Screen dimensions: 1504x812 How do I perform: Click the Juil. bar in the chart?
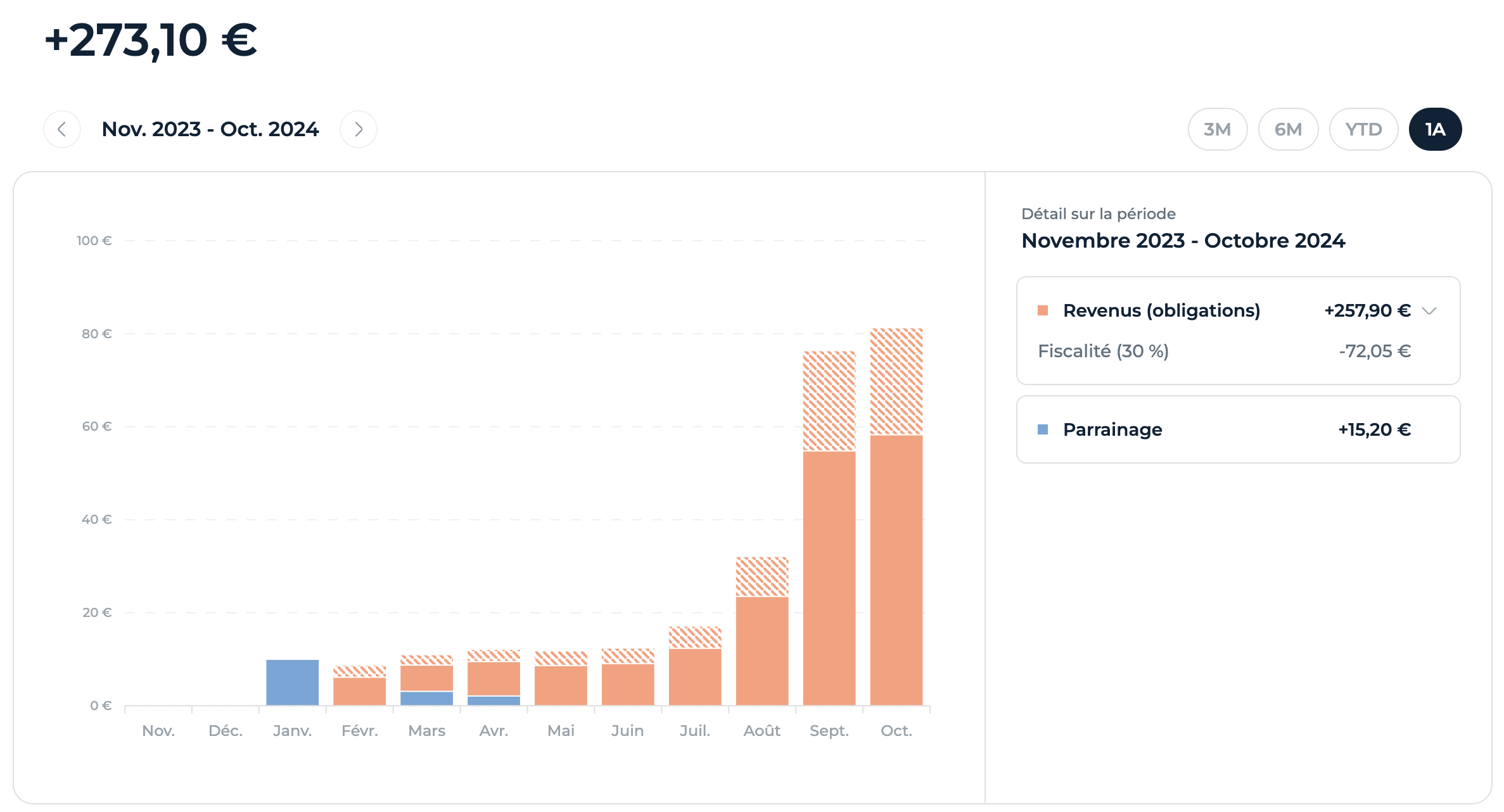coord(695,666)
